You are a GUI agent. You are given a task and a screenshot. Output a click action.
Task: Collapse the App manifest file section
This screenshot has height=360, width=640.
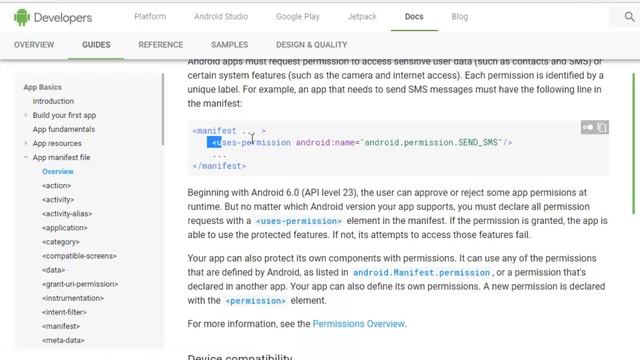tap(26, 157)
